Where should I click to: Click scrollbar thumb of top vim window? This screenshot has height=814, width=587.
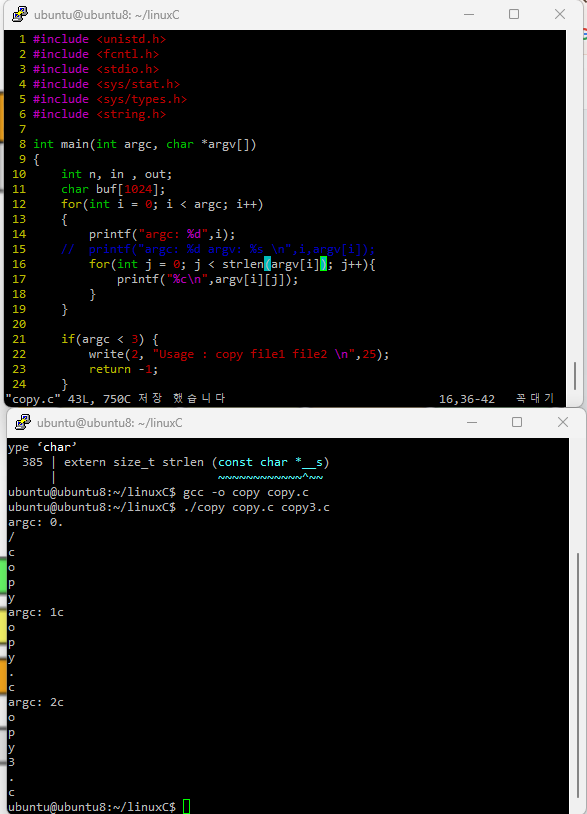pos(575,375)
